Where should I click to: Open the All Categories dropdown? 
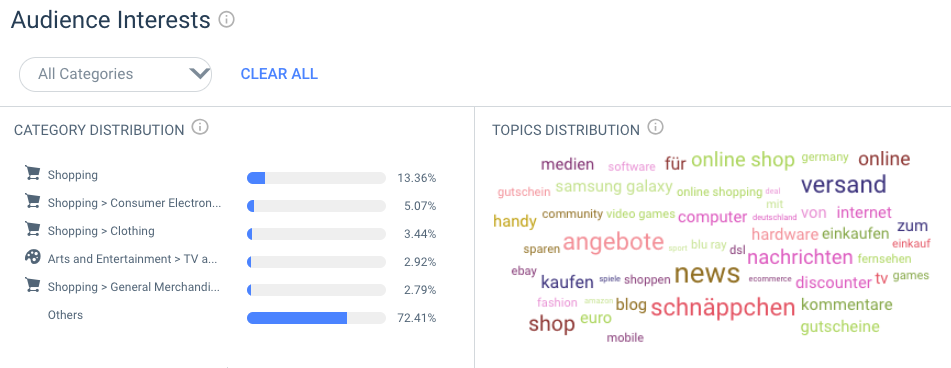[115, 74]
